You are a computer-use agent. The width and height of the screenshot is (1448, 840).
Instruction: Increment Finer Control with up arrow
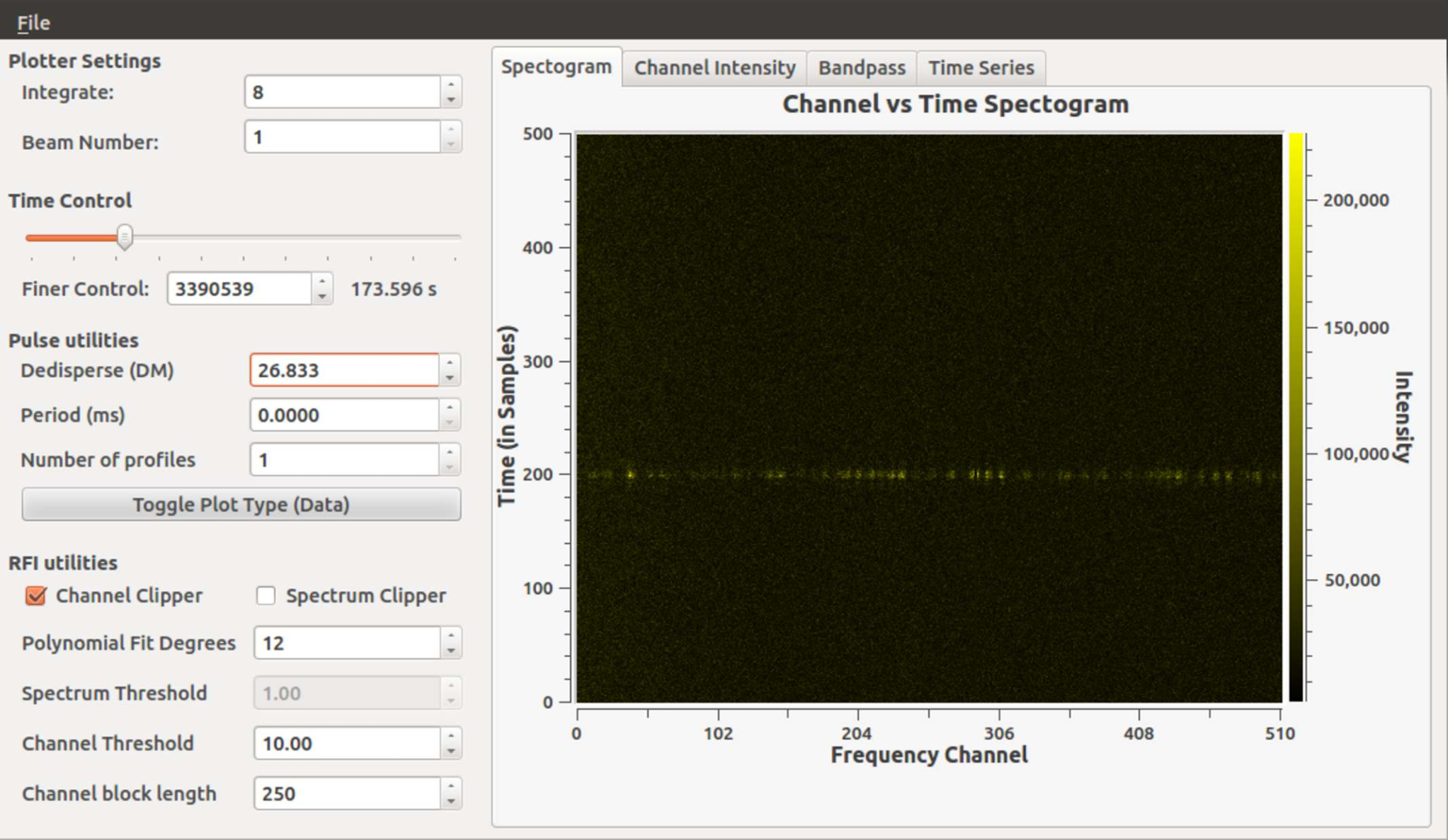[322, 281]
